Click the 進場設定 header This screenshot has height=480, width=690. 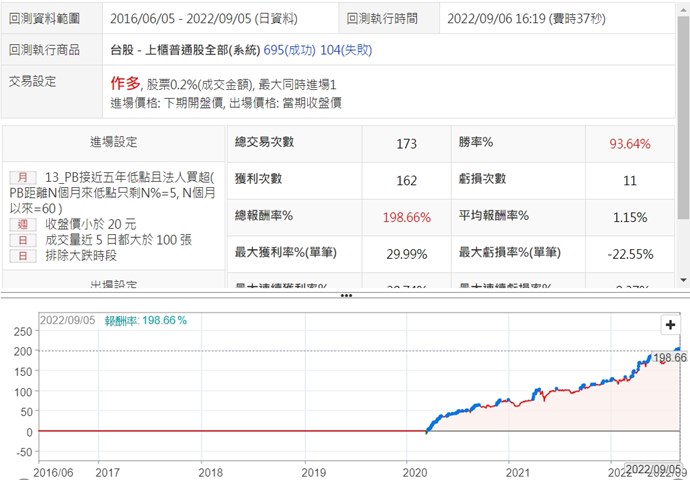point(114,142)
